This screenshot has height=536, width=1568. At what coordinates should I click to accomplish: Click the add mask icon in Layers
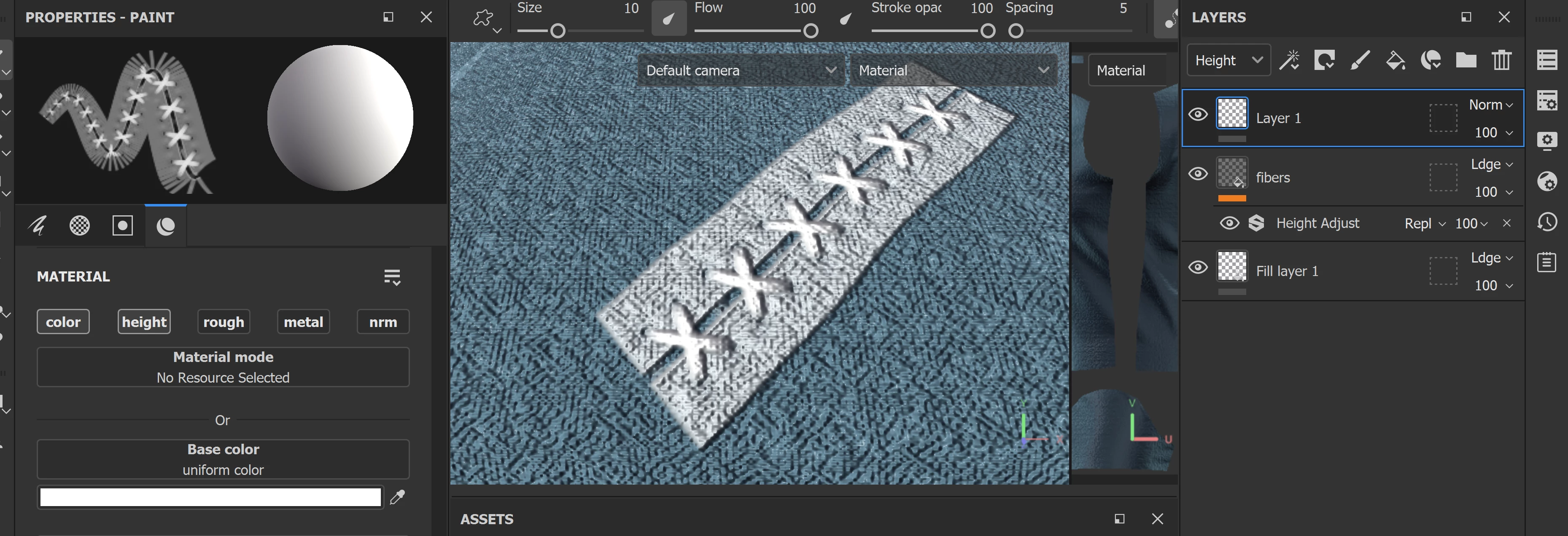1324,60
